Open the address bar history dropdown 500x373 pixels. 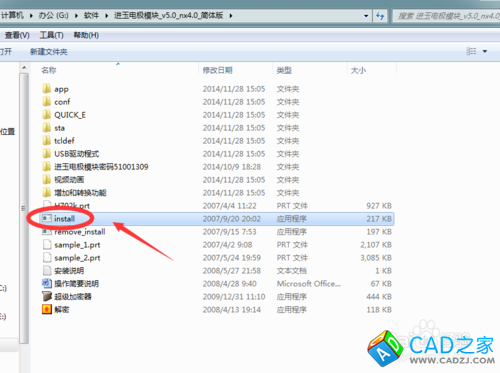click(x=366, y=16)
